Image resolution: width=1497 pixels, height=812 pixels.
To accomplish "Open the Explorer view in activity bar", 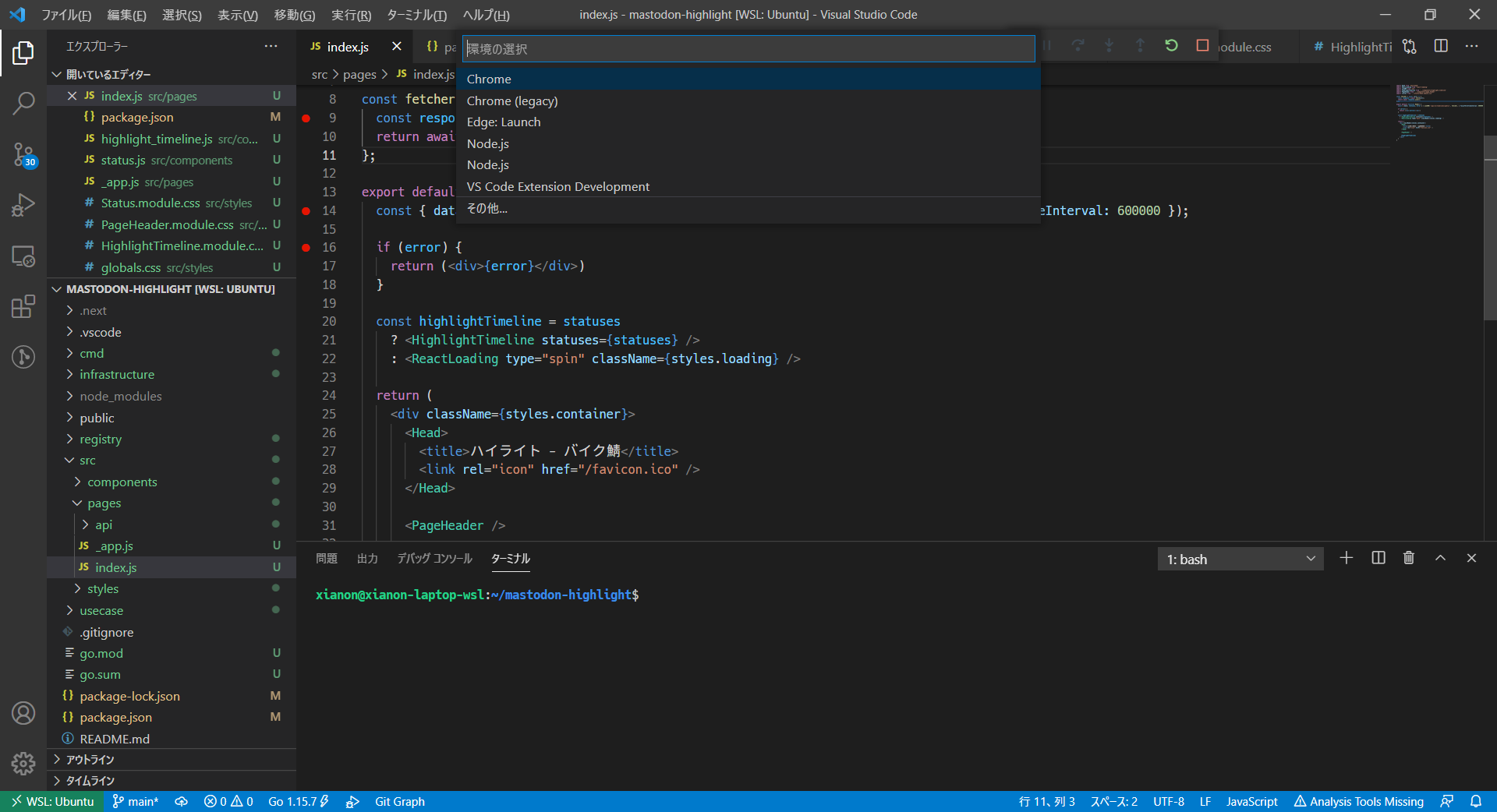I will click(23, 53).
